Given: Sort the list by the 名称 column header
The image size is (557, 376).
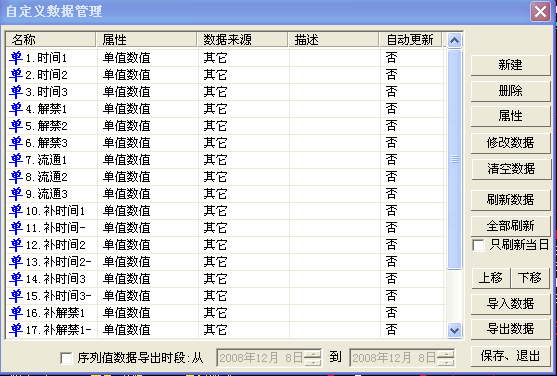Looking at the screenshot, I should [x=51, y=40].
